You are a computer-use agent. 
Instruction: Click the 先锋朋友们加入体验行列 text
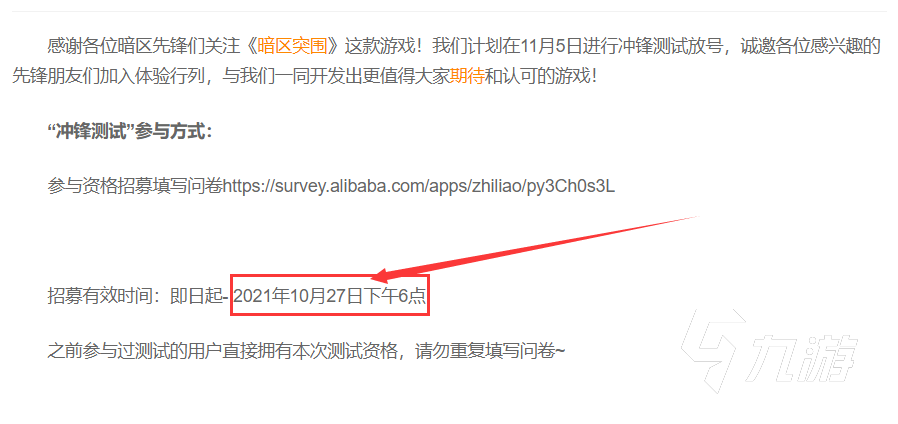click(x=107, y=76)
